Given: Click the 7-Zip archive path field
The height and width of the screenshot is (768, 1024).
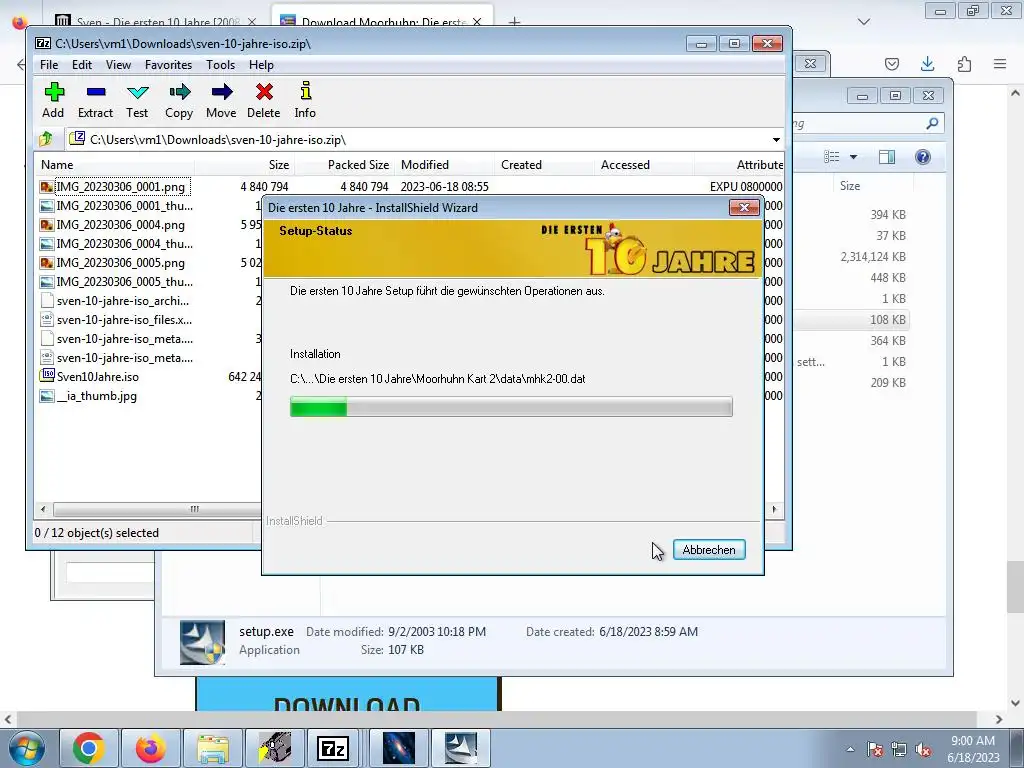Looking at the screenshot, I should 418,140.
